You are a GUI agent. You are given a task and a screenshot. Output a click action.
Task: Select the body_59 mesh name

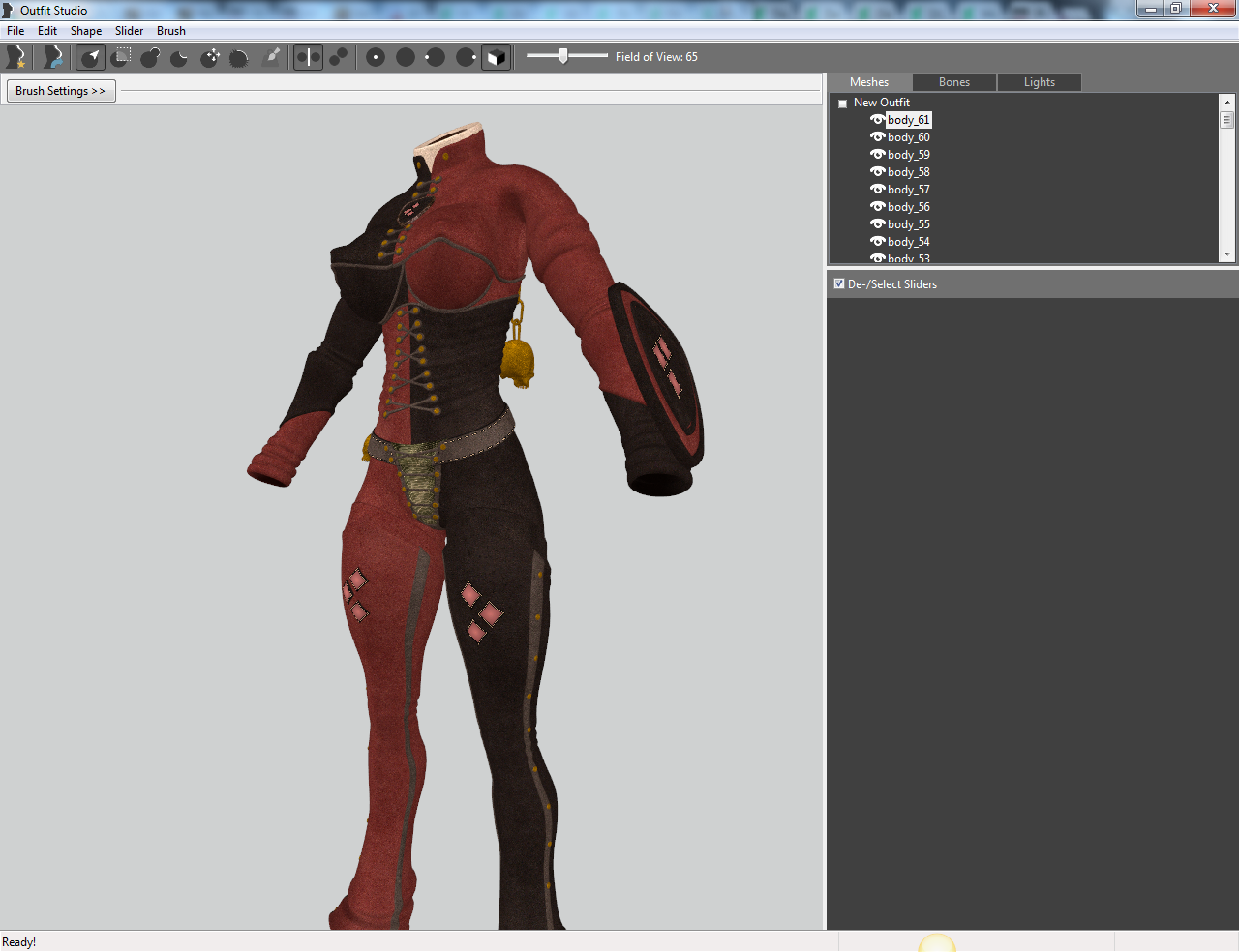pos(909,155)
